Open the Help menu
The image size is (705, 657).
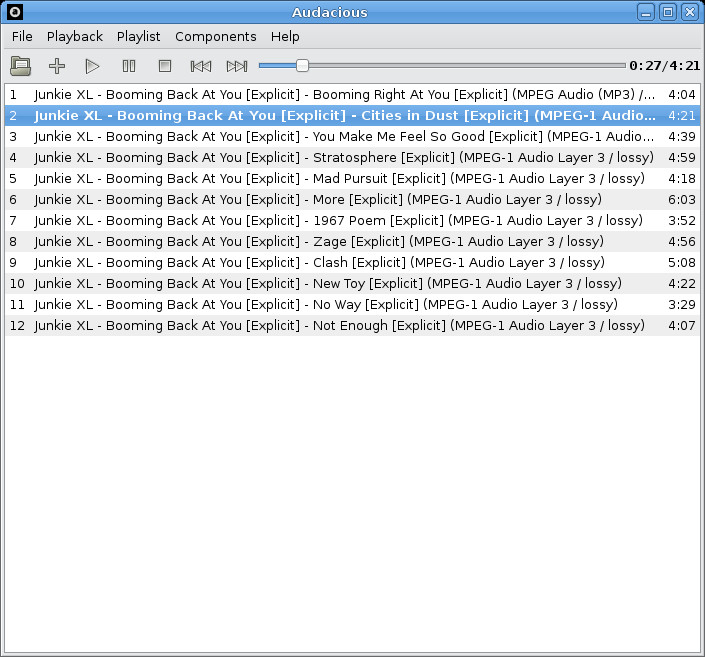[285, 36]
